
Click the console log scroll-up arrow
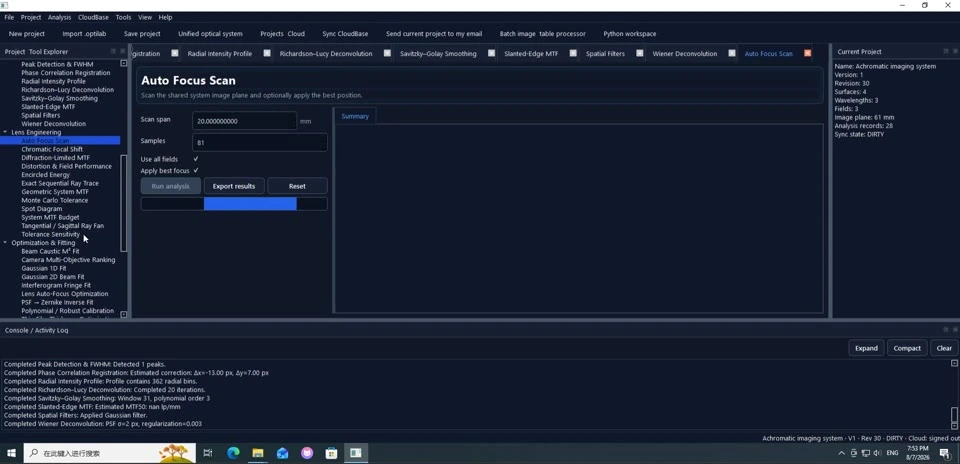[954, 363]
